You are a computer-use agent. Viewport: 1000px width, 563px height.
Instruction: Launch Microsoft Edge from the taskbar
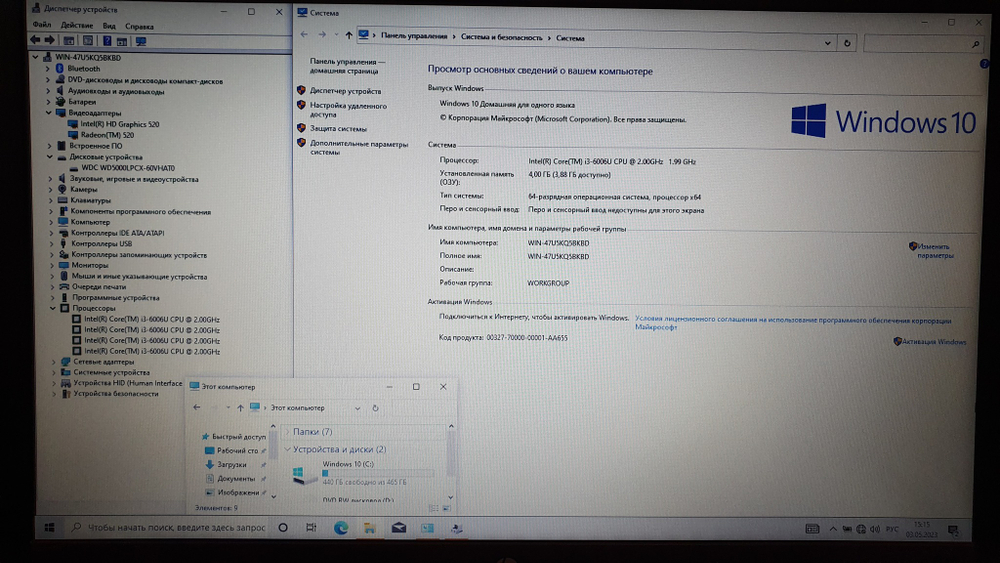(341, 528)
